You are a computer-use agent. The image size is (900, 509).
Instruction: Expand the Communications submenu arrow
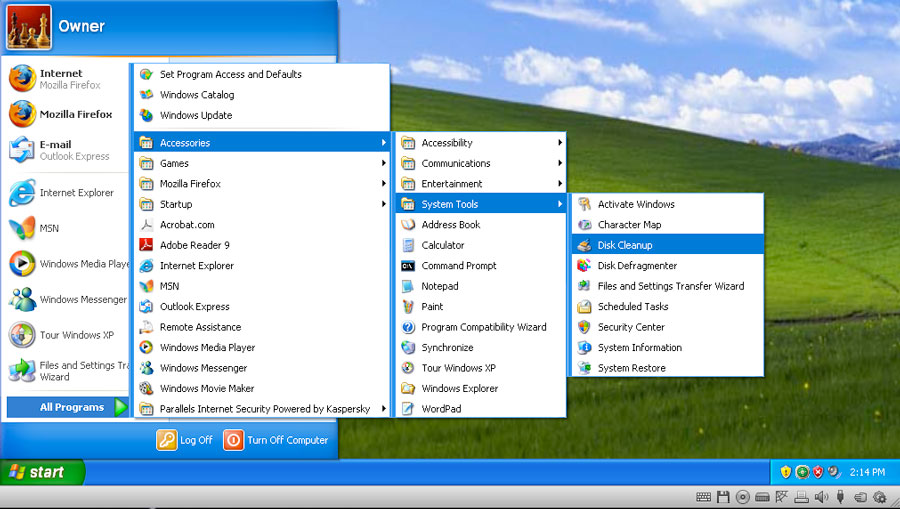560,163
